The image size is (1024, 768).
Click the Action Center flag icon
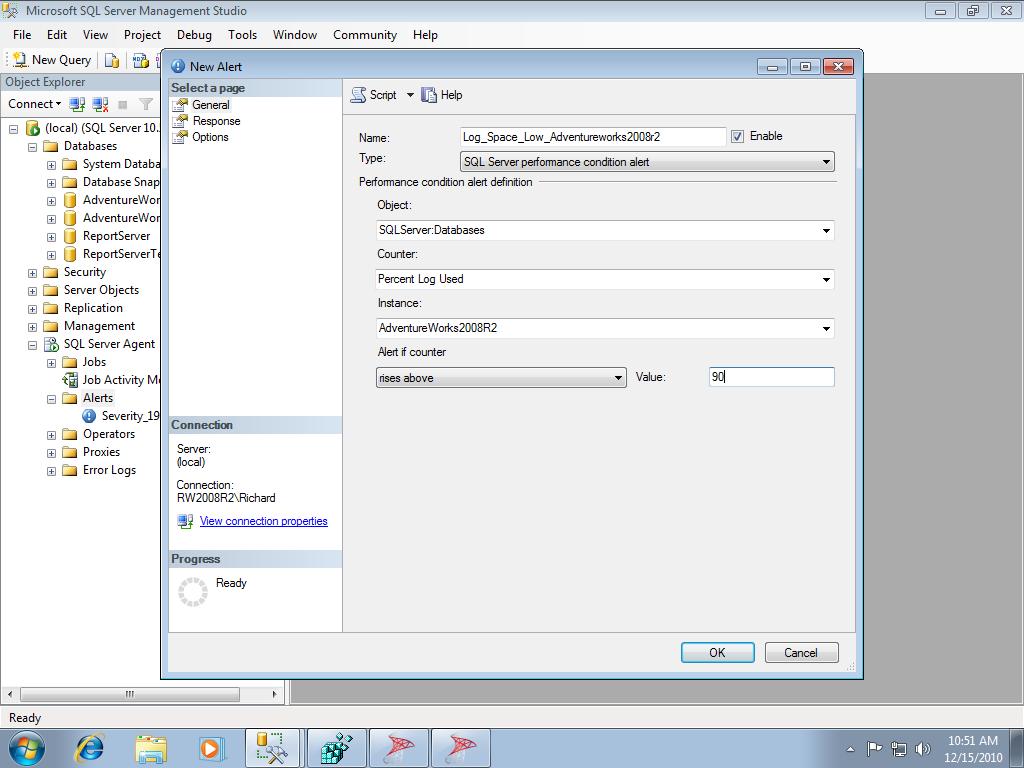tap(874, 748)
